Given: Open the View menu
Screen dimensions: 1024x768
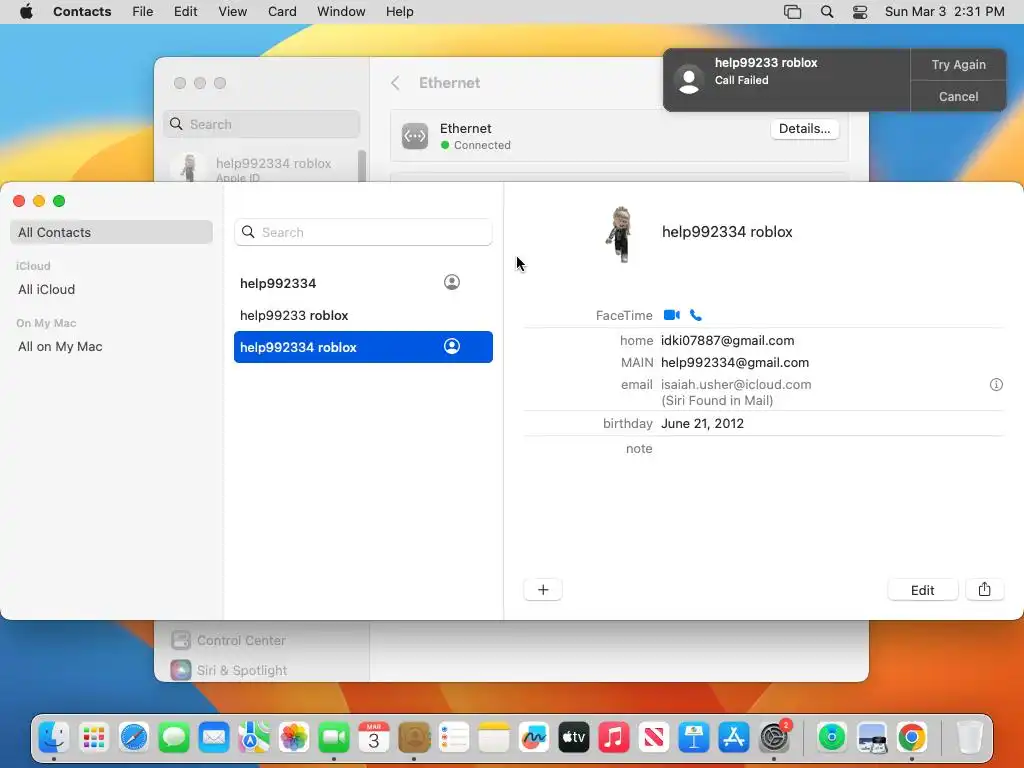Looking at the screenshot, I should click(232, 12).
